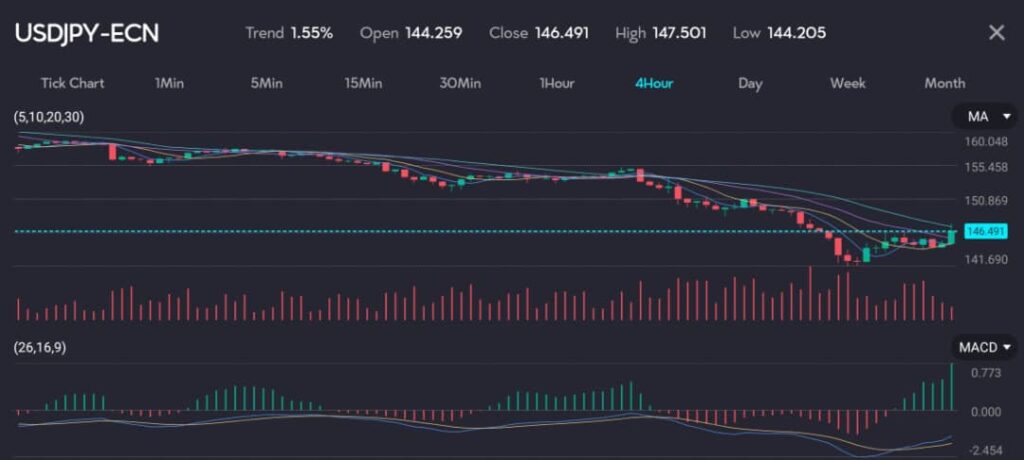The width and height of the screenshot is (1024, 460).
Task: Select the 1Hour timeframe
Action: tap(556, 83)
